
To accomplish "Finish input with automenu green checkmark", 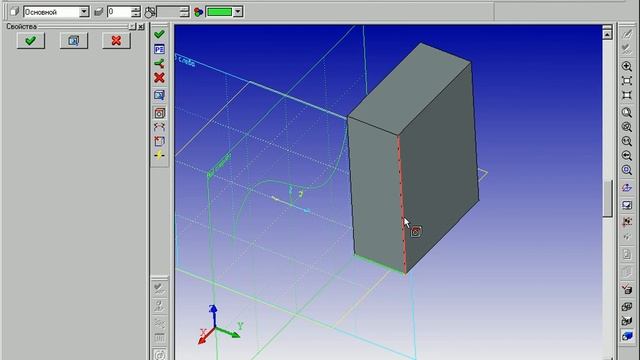I will point(160,34).
